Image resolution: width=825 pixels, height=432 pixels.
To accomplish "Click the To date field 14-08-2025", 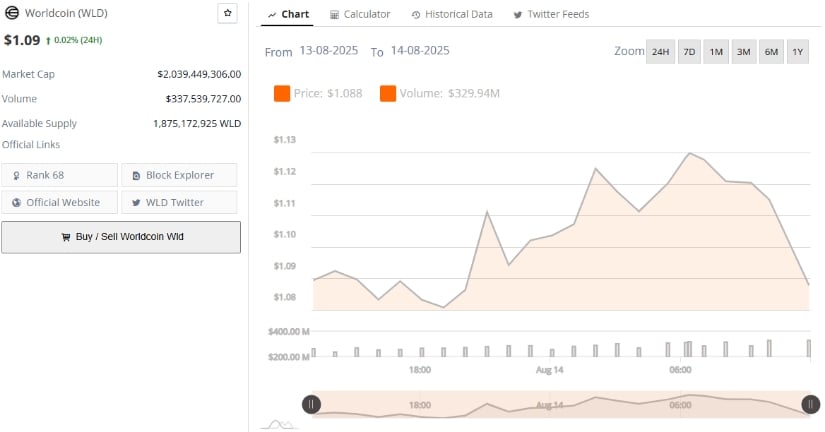I will coord(420,51).
